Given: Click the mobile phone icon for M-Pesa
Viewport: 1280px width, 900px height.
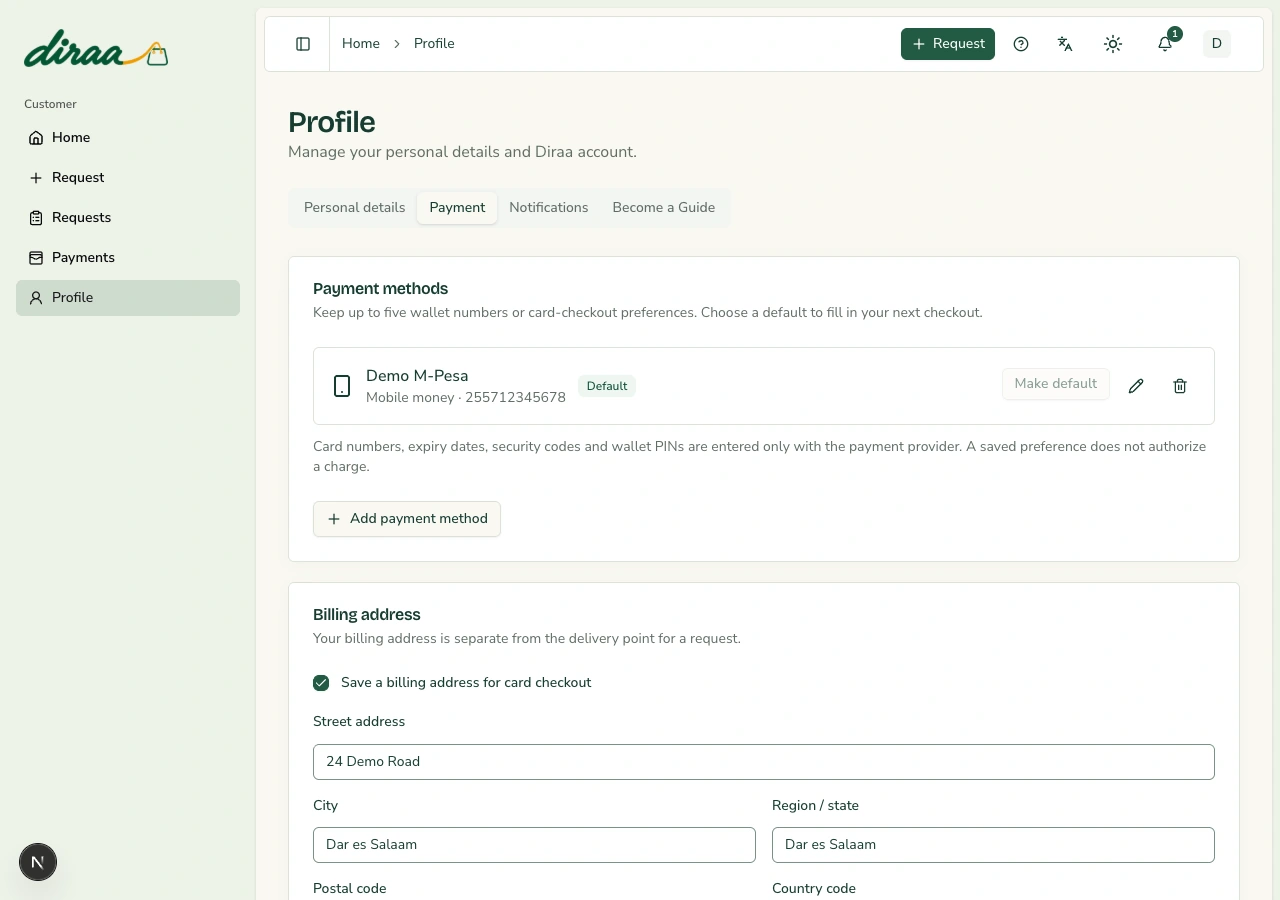Looking at the screenshot, I should 342,386.
